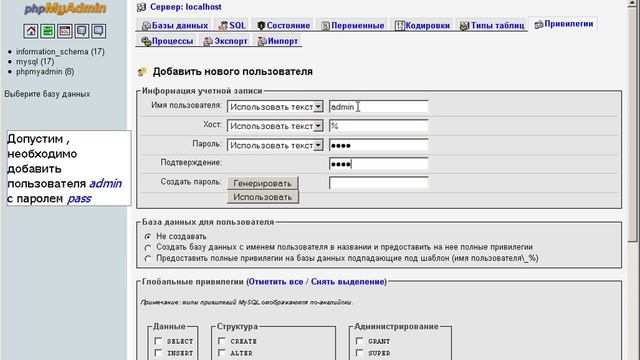Click the last sidebar documentation icon

pos(99,31)
